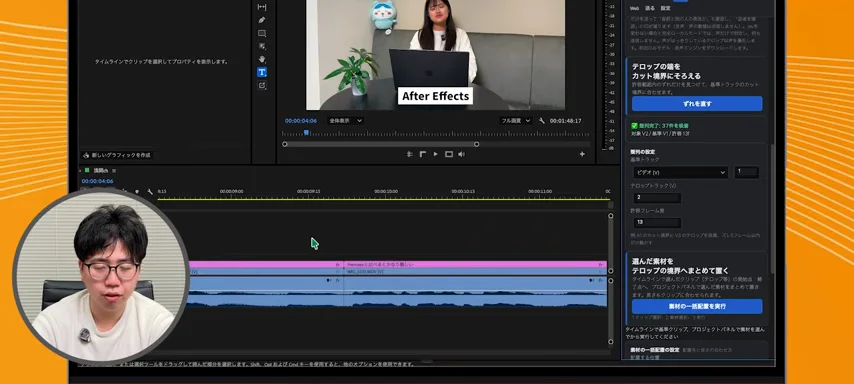Open the 全体表示 zoom level dropdown
This screenshot has width=854, height=384.
(345, 120)
